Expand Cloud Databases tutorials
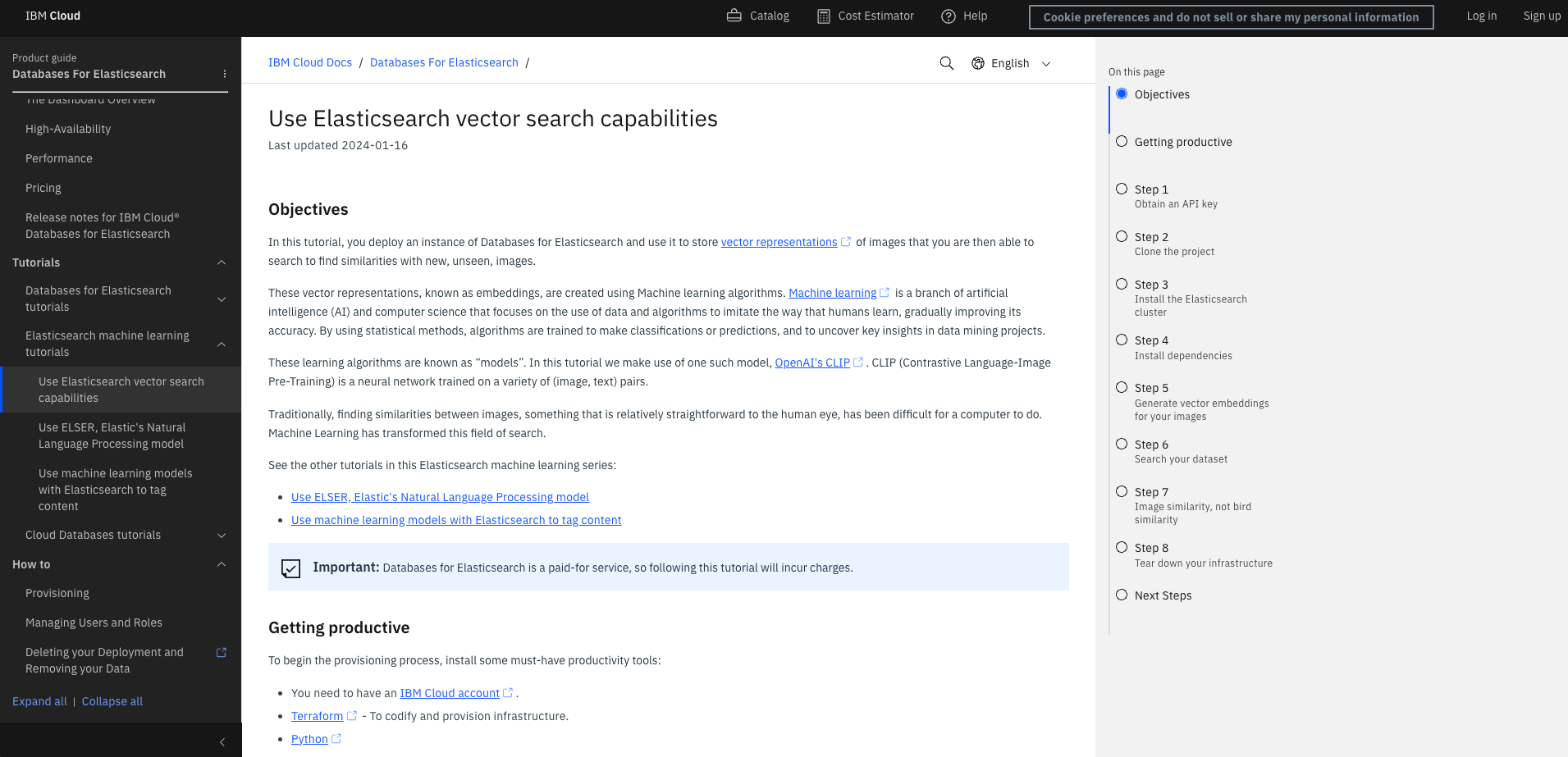Screen dimensions: 1568x757 (x=221, y=535)
